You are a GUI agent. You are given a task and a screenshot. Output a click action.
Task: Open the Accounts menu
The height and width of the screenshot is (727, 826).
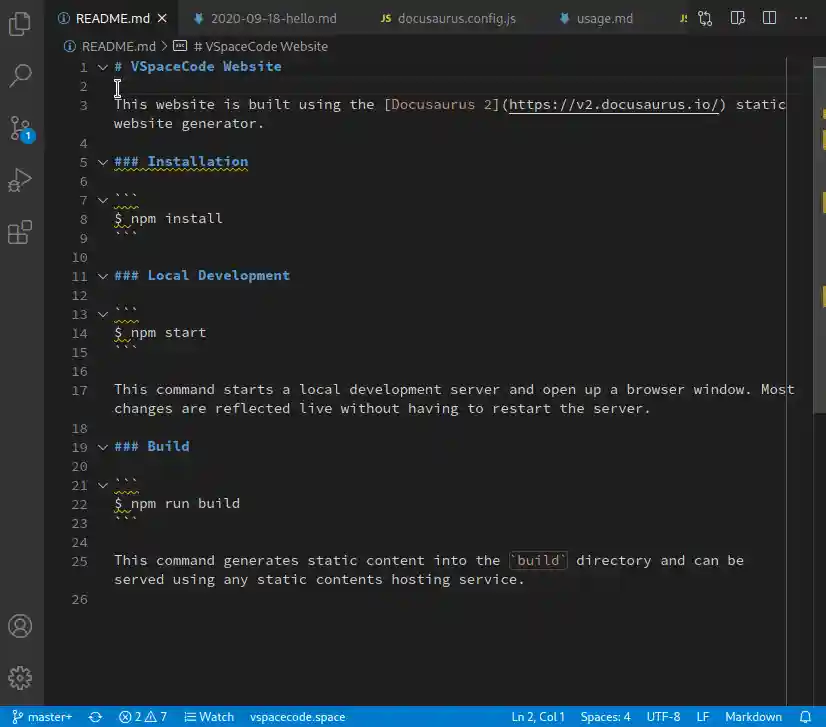20,626
